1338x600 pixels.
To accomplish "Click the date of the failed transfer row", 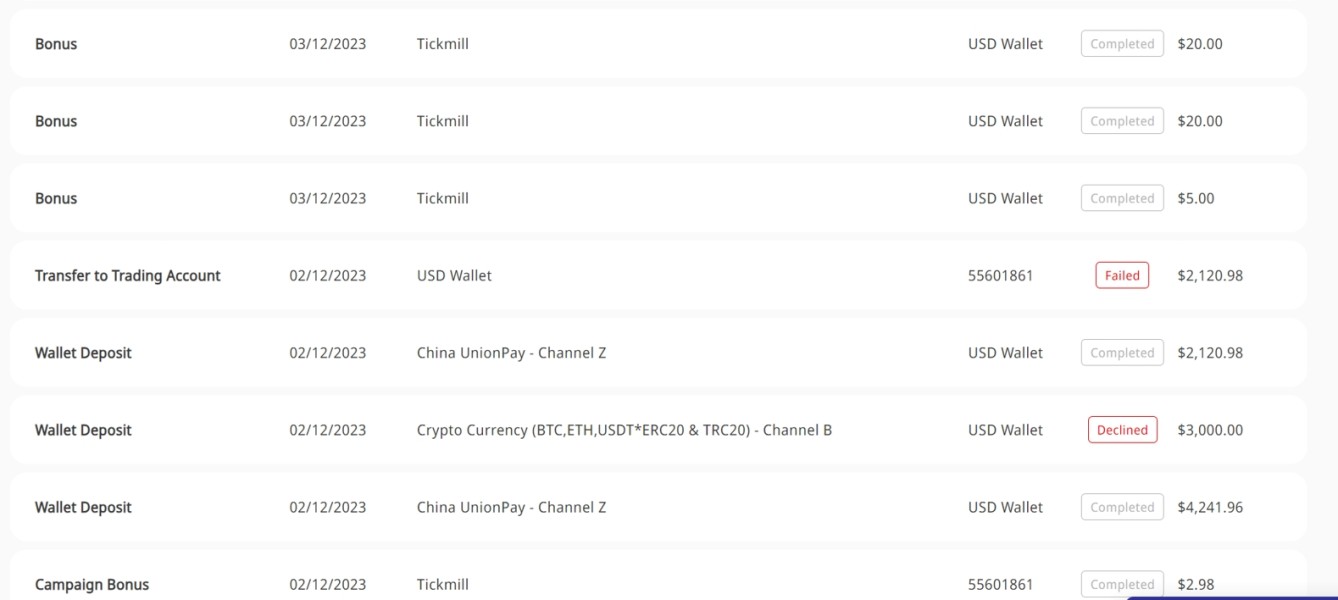I will pyautogui.click(x=328, y=275).
